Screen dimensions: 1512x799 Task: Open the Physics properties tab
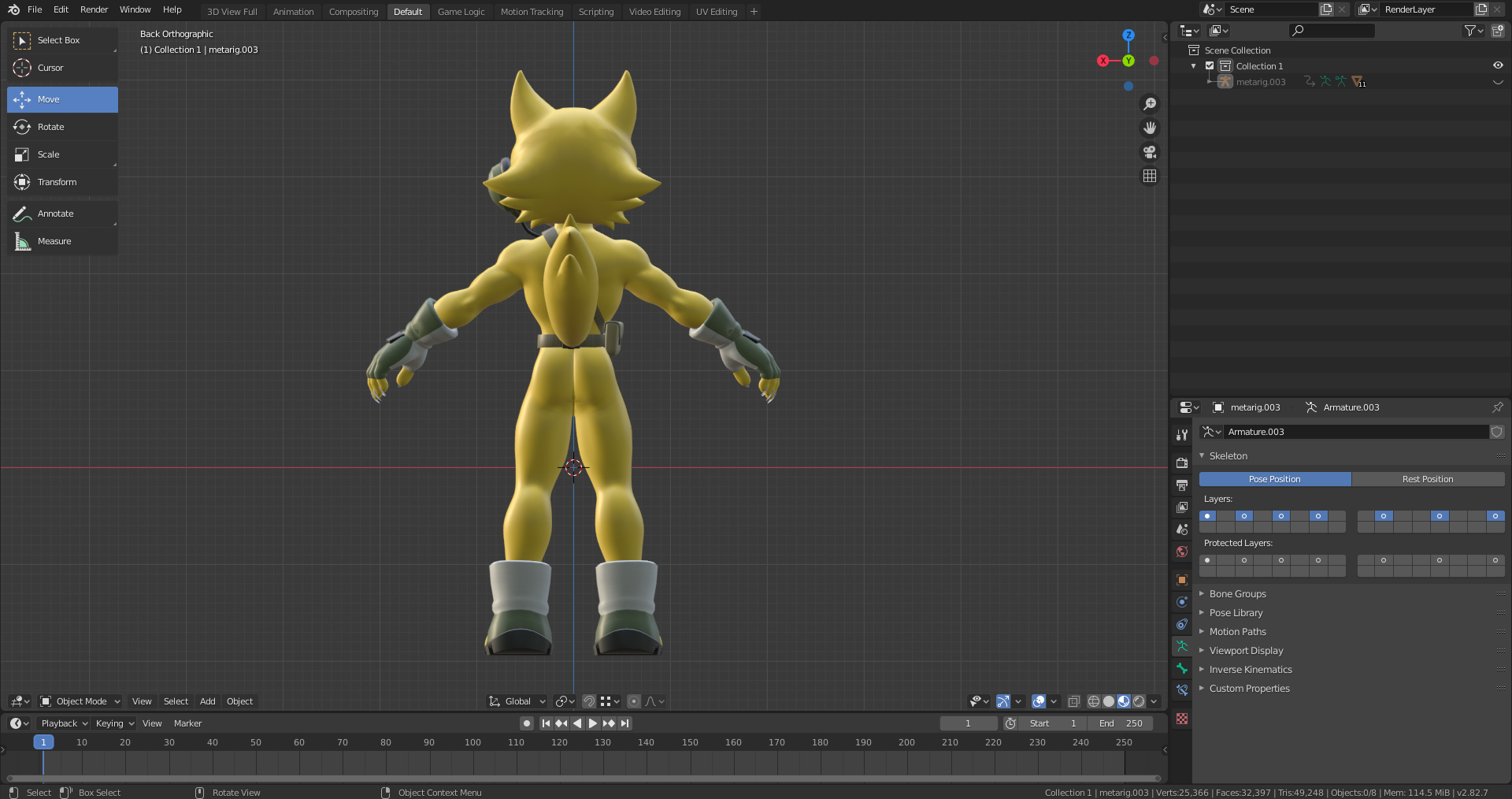click(1181, 602)
